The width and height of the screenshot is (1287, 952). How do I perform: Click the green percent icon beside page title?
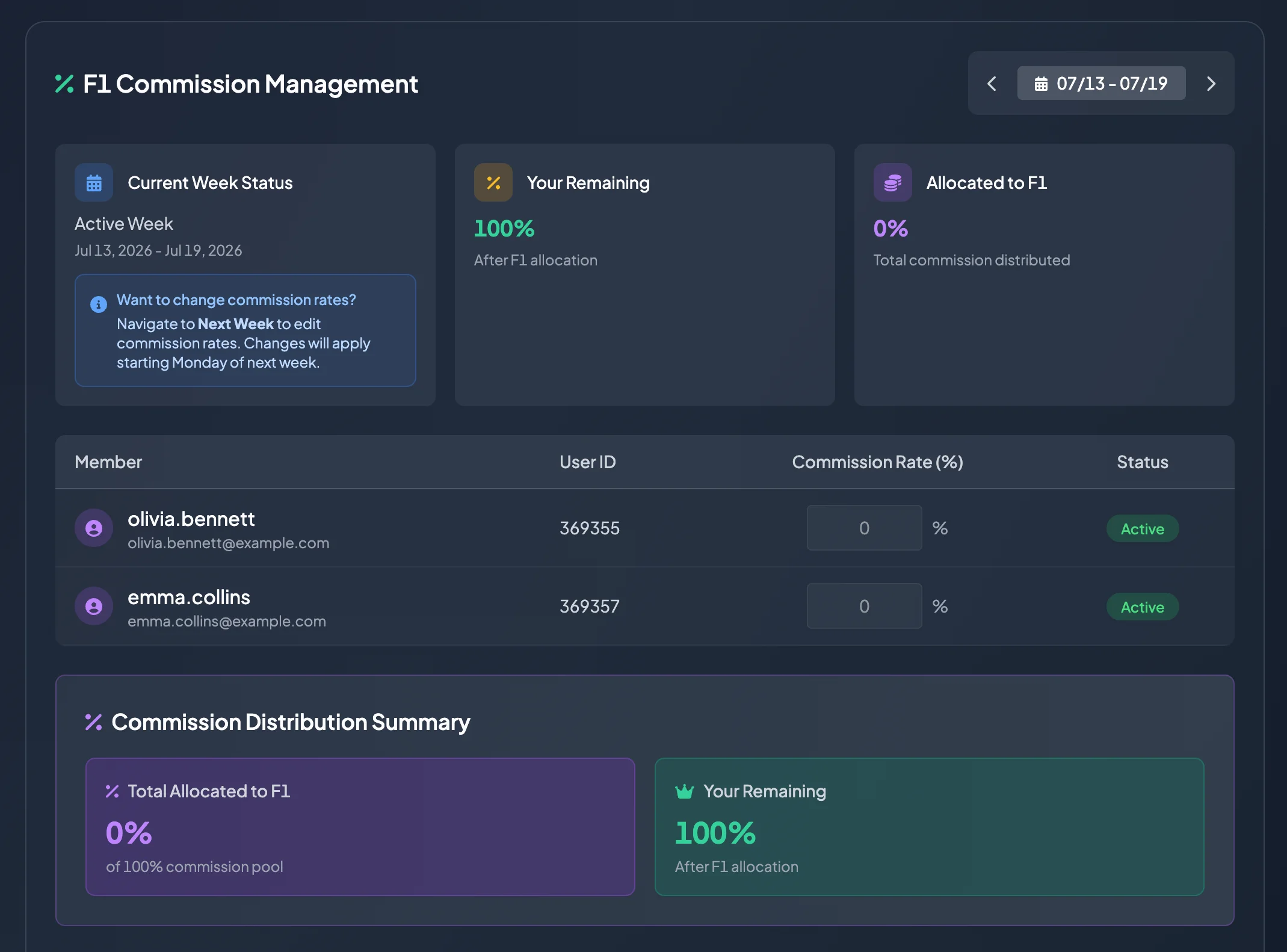click(64, 84)
